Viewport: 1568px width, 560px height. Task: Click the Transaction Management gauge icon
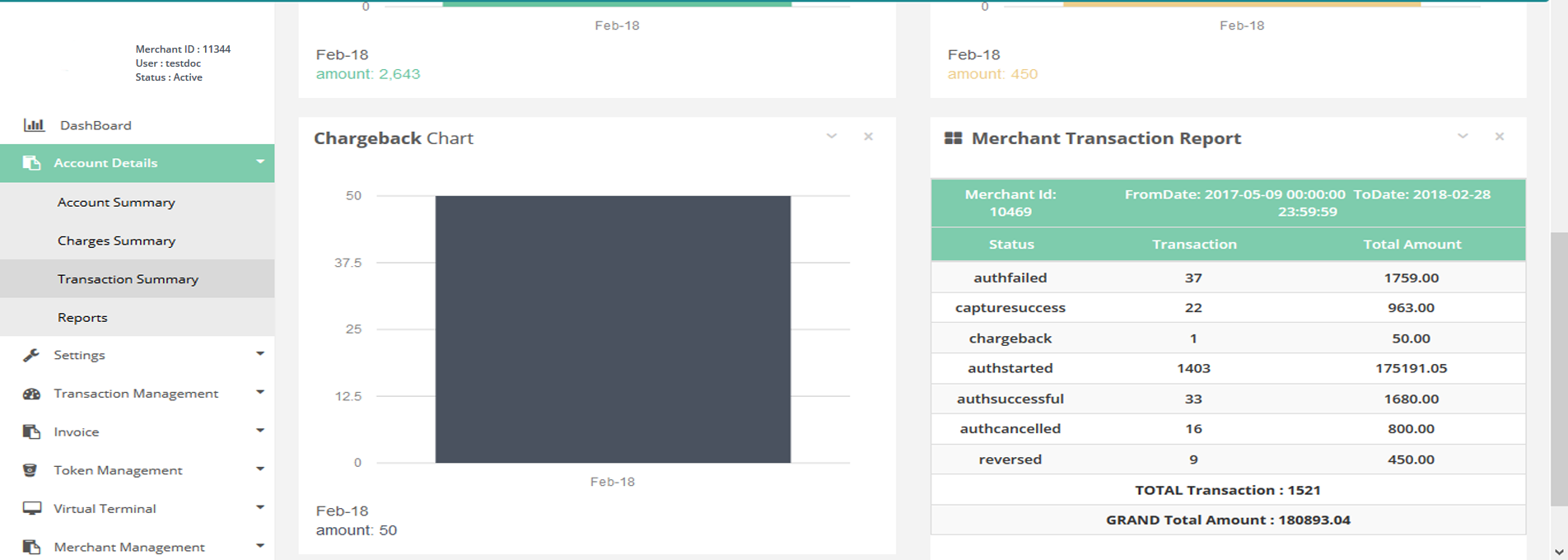[31, 394]
